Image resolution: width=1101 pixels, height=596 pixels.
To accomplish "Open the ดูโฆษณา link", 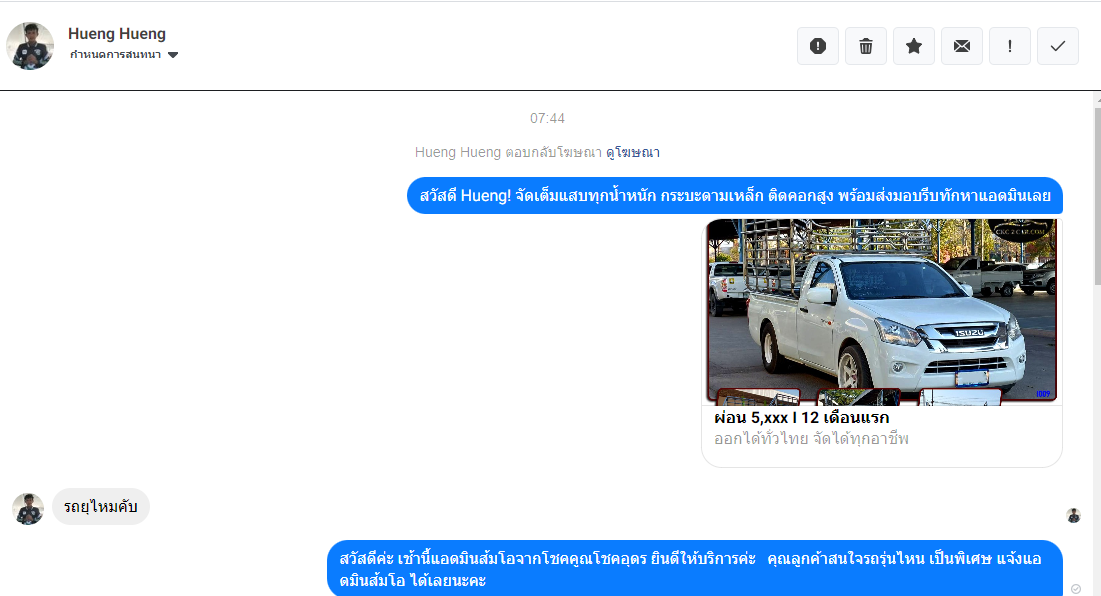I will tap(633, 152).
